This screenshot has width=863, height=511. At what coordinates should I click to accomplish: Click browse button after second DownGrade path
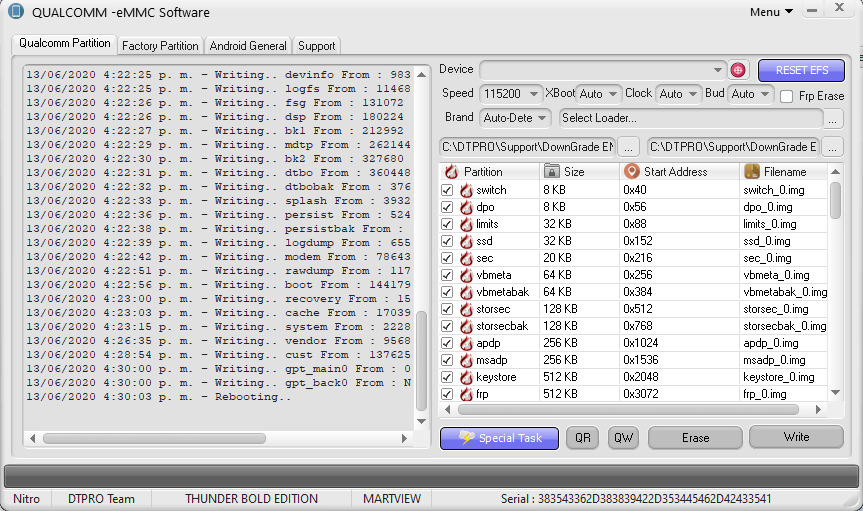[x=832, y=147]
